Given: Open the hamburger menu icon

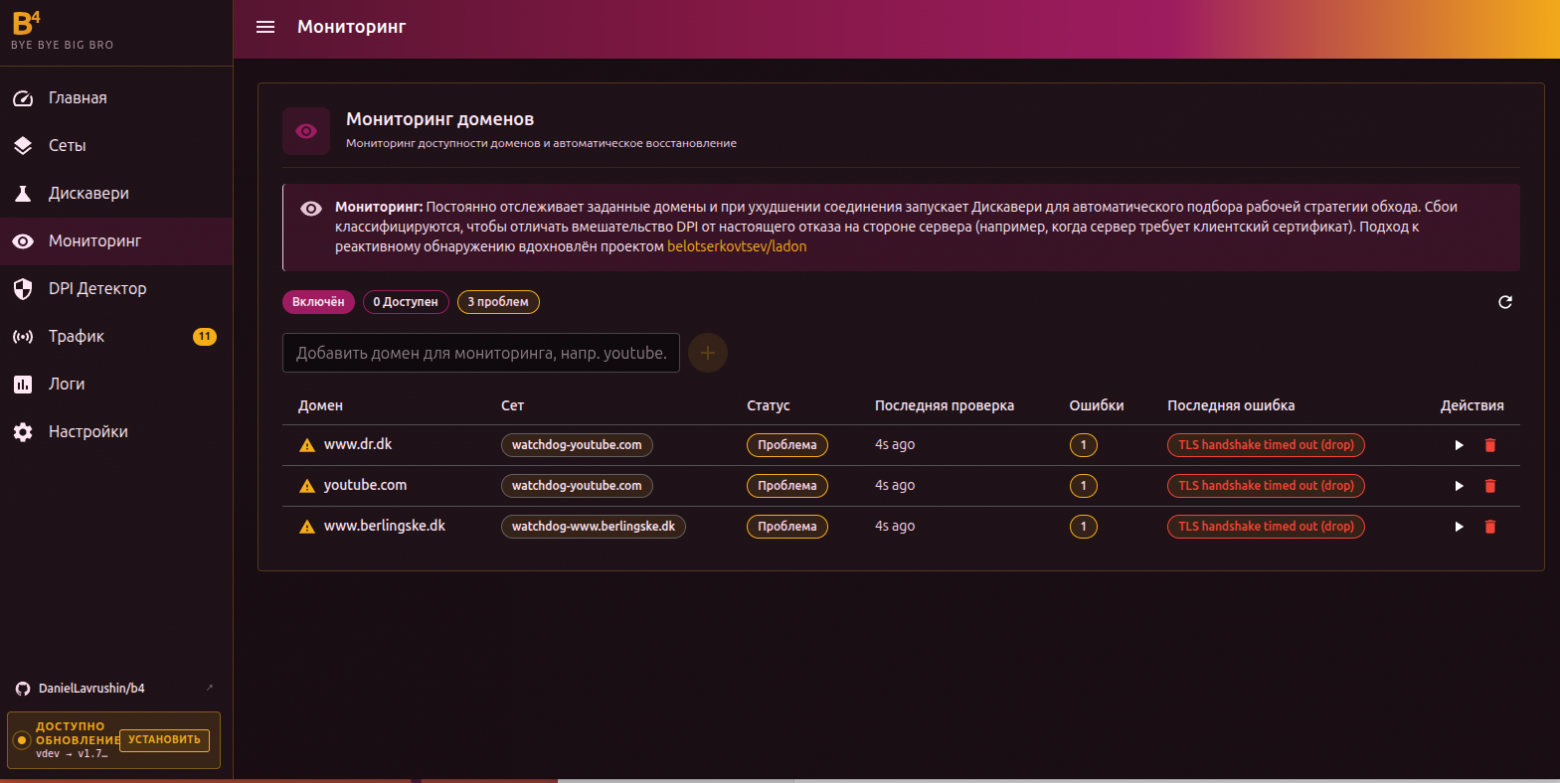Looking at the screenshot, I should click(265, 27).
